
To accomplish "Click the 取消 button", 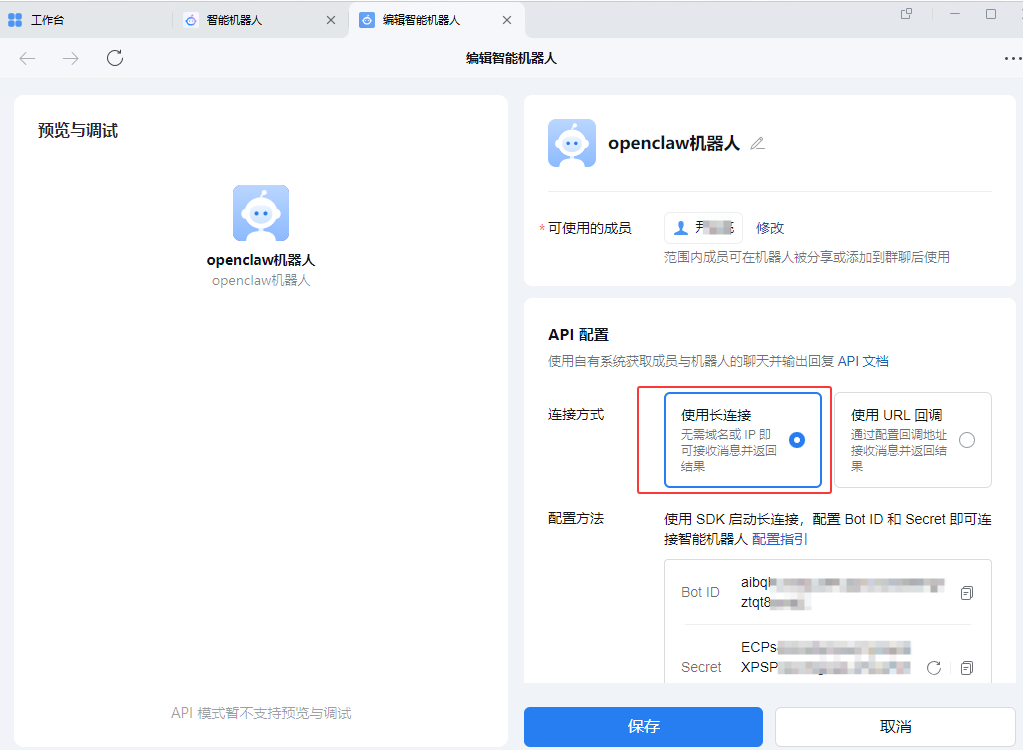I will (895, 727).
